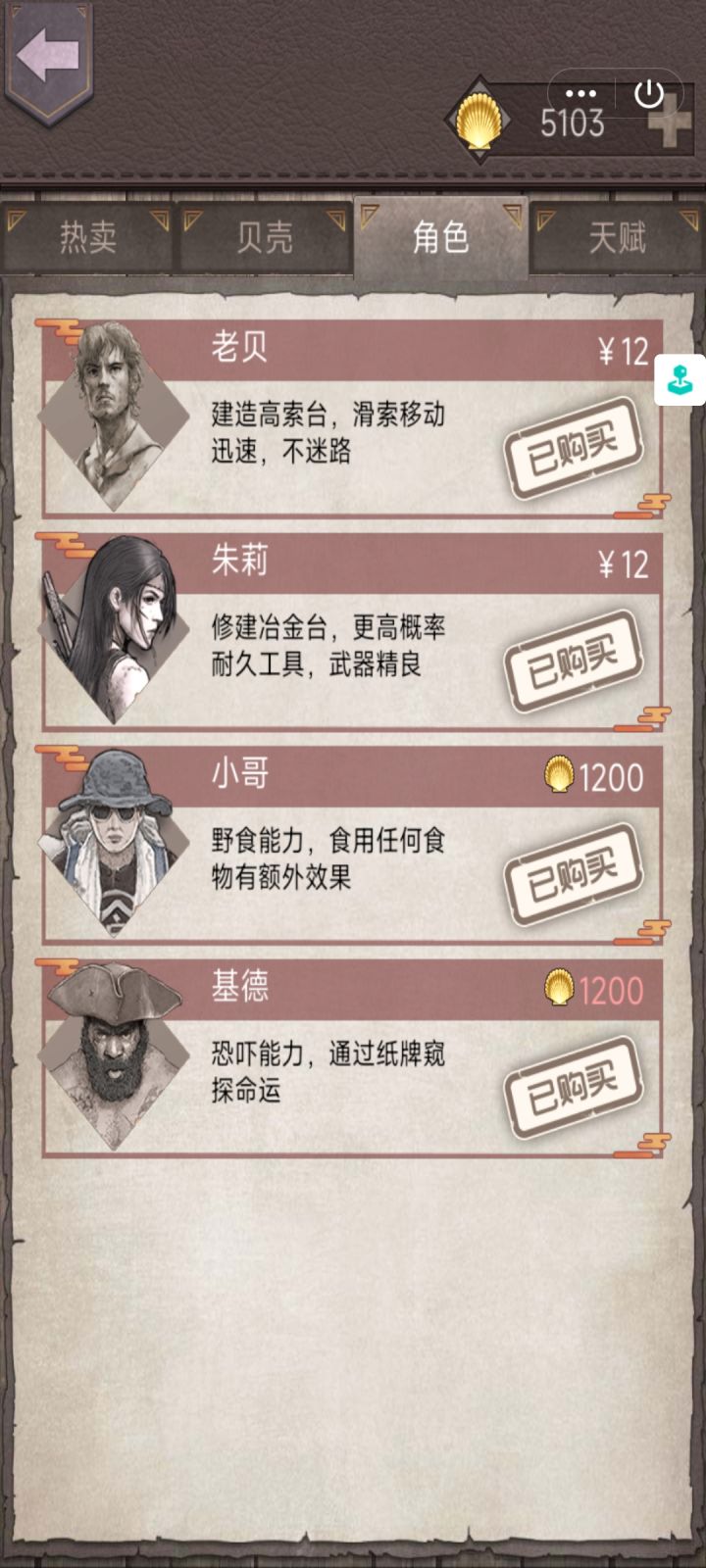Open the 天赋 tab
Viewport: 706px width, 1568px height.
[x=618, y=238]
